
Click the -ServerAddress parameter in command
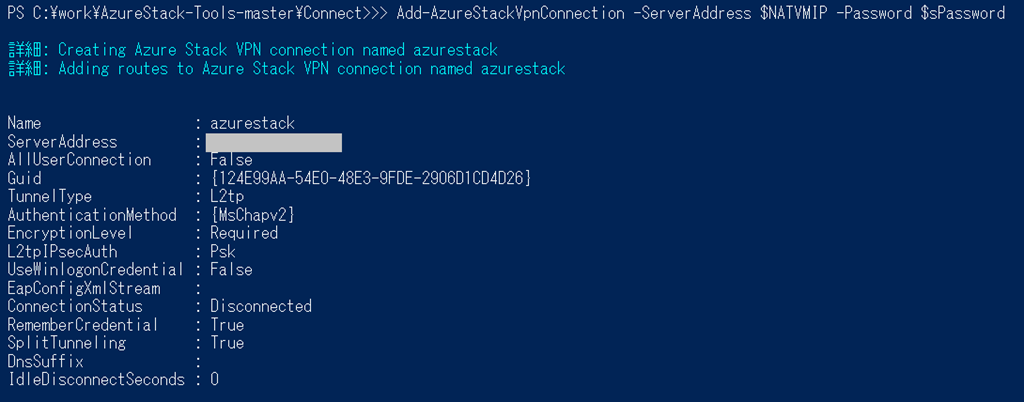[x=692, y=13]
